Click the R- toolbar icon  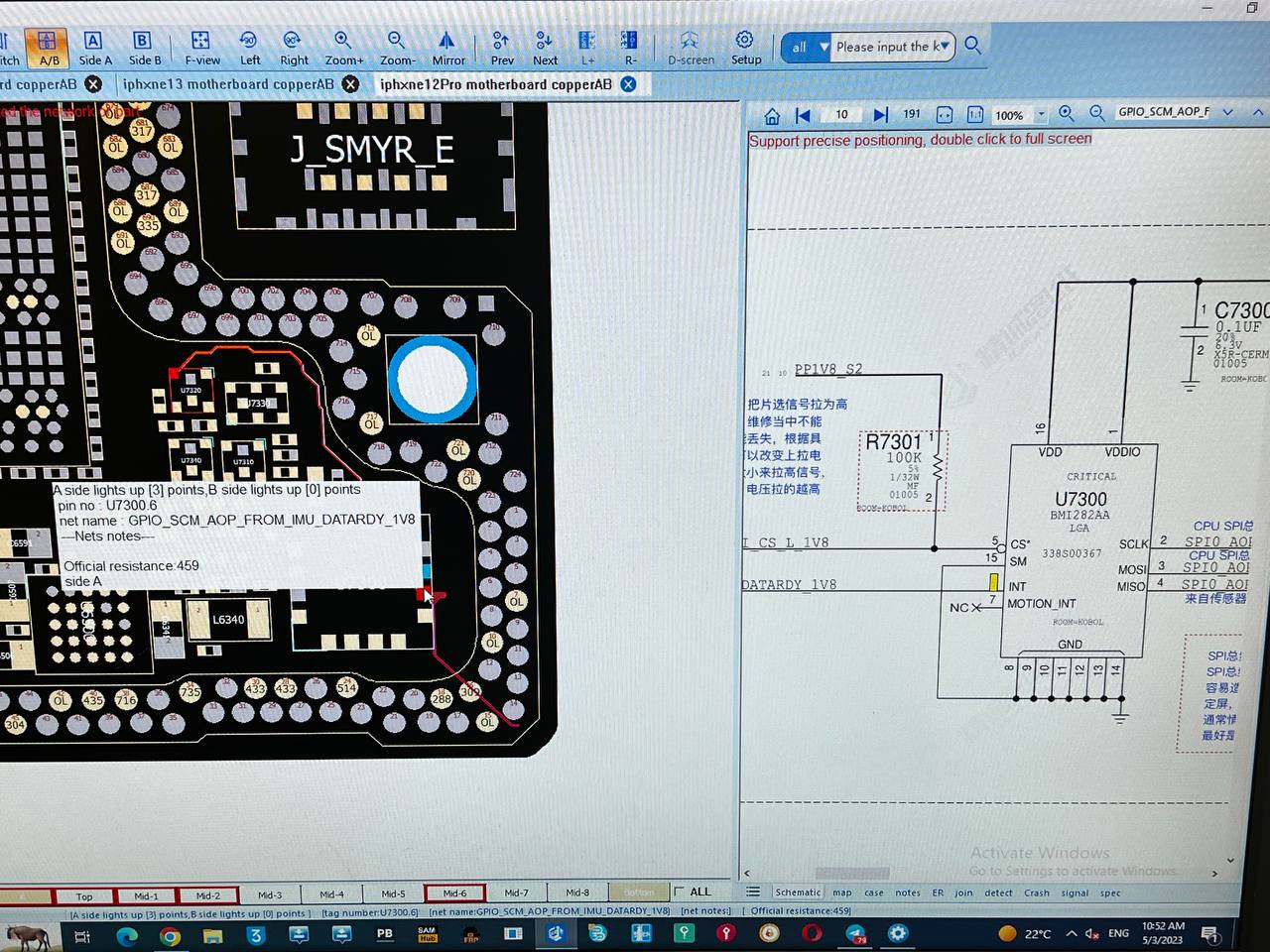pyautogui.click(x=629, y=48)
